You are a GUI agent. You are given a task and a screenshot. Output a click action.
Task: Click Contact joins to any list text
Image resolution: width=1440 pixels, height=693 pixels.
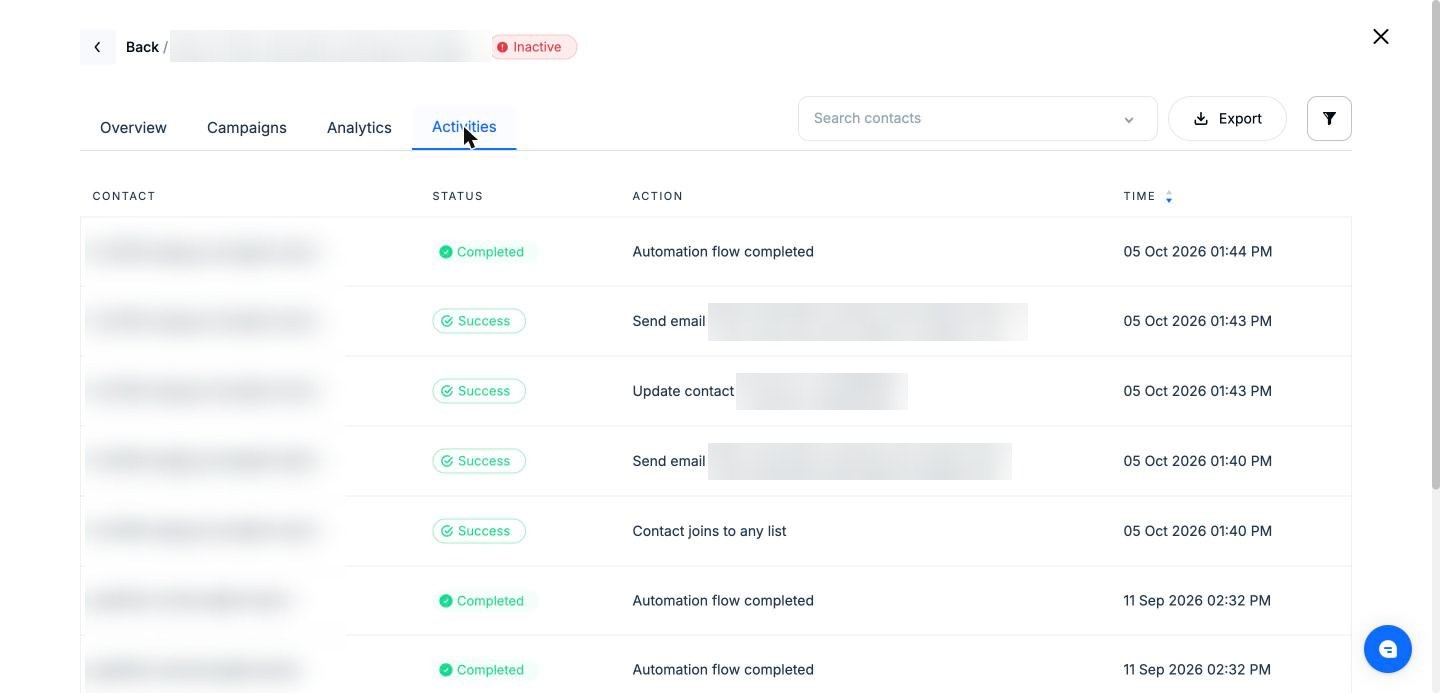[x=709, y=531]
